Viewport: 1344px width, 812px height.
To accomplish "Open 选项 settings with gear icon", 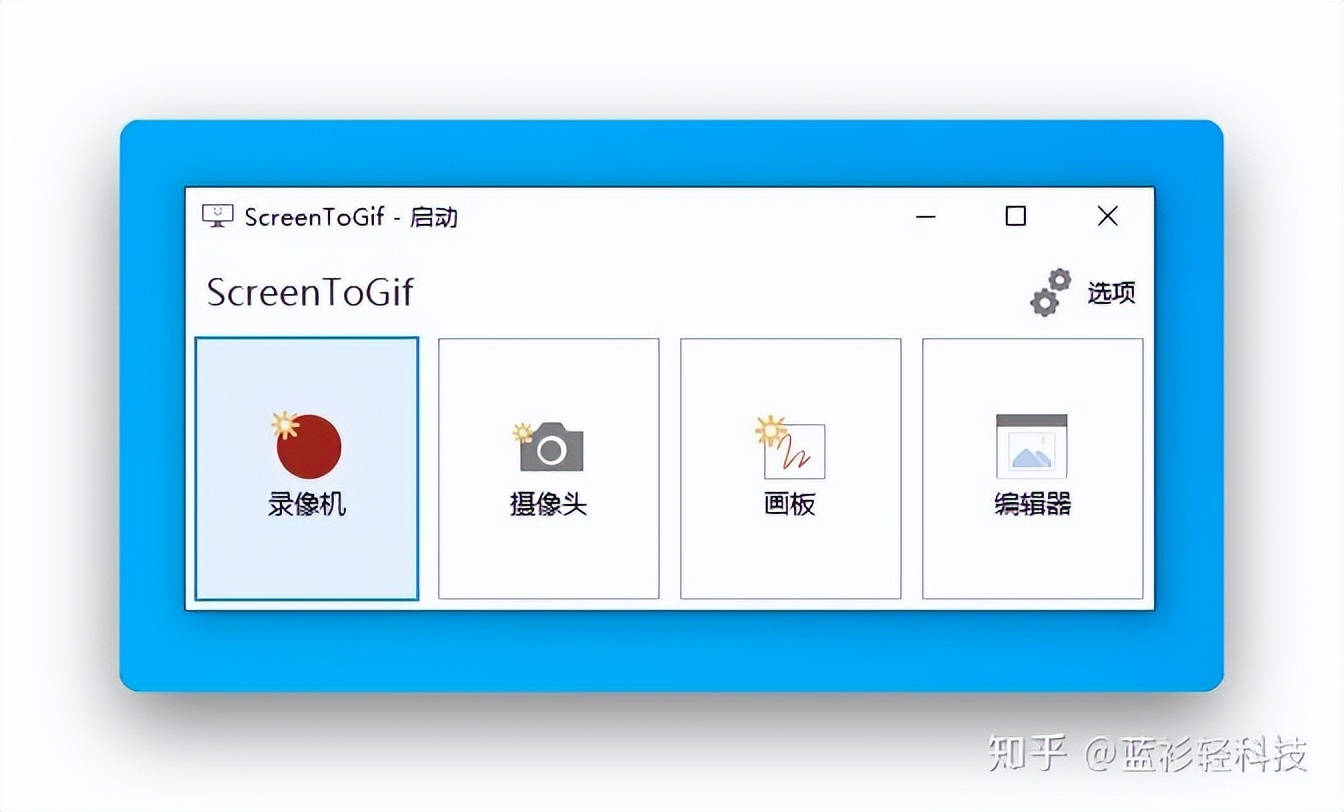I will tap(1083, 292).
